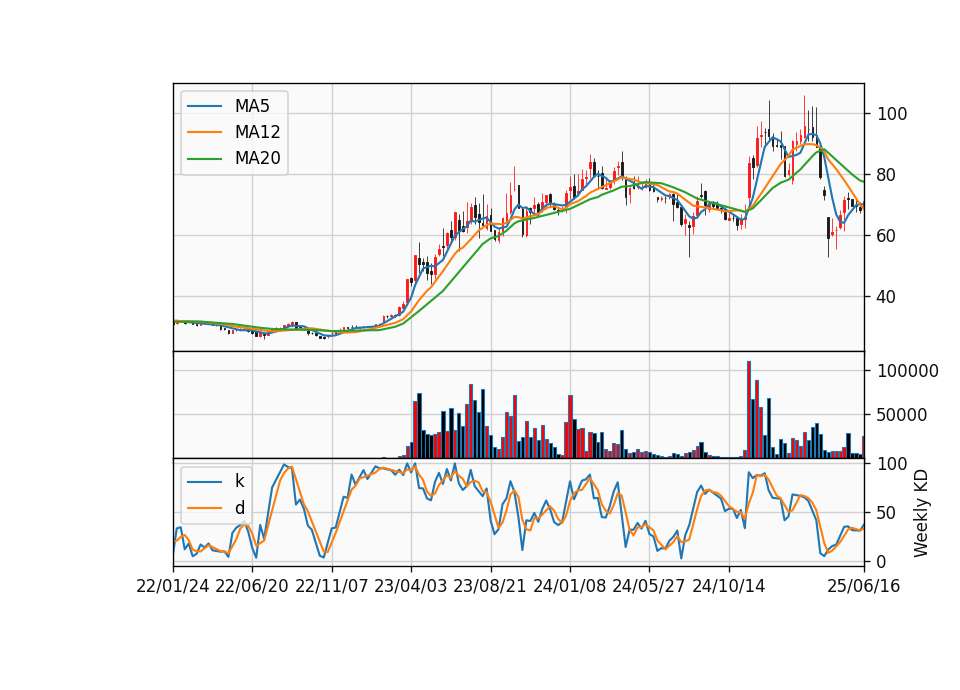Click the 23/04/03 date axis label
960x690 pixels.
[x=411, y=587]
